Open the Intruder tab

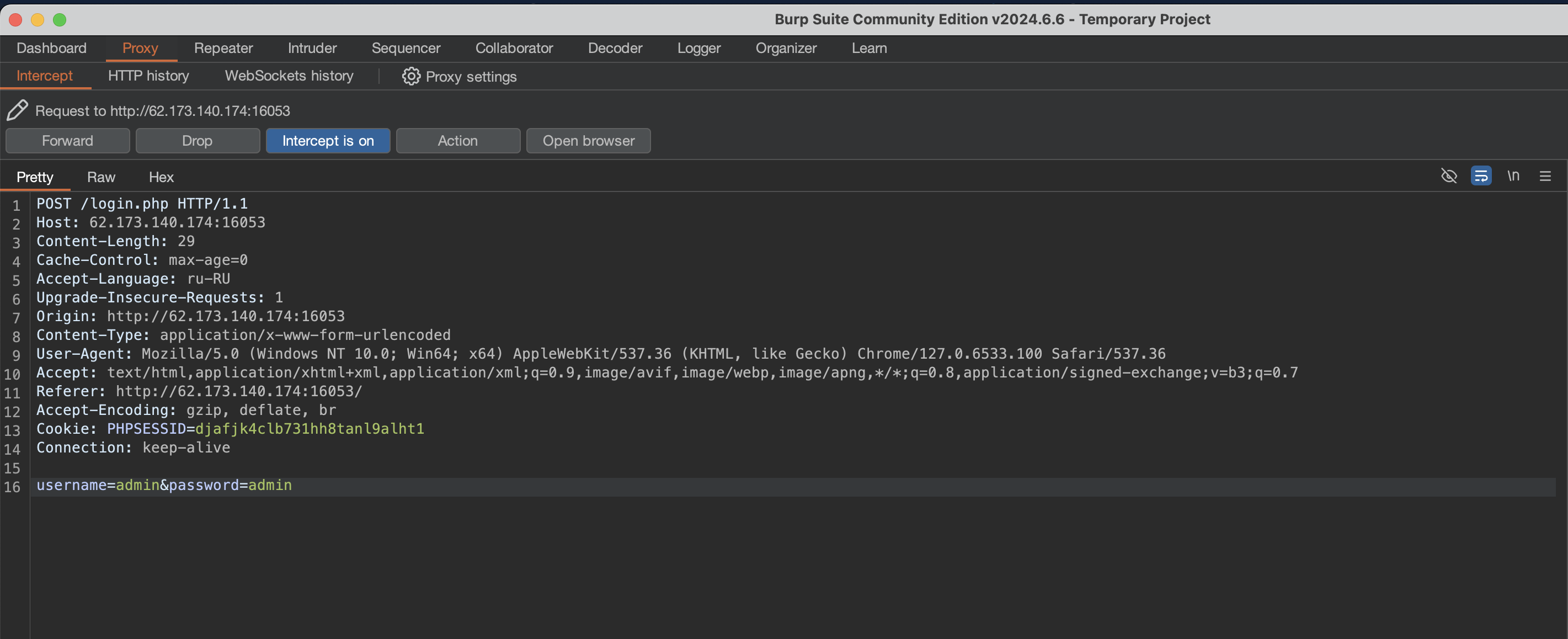(312, 48)
